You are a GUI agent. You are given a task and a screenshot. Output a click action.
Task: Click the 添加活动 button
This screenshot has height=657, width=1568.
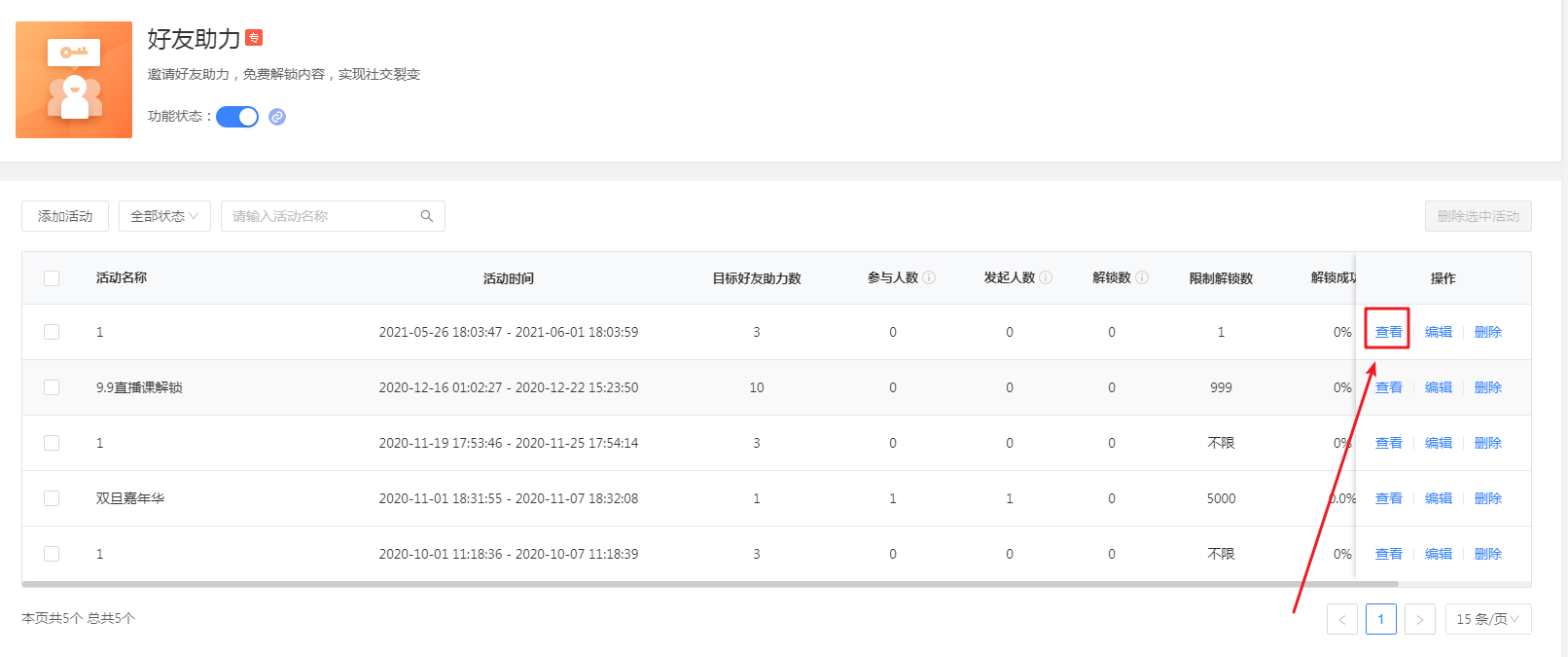[65, 216]
